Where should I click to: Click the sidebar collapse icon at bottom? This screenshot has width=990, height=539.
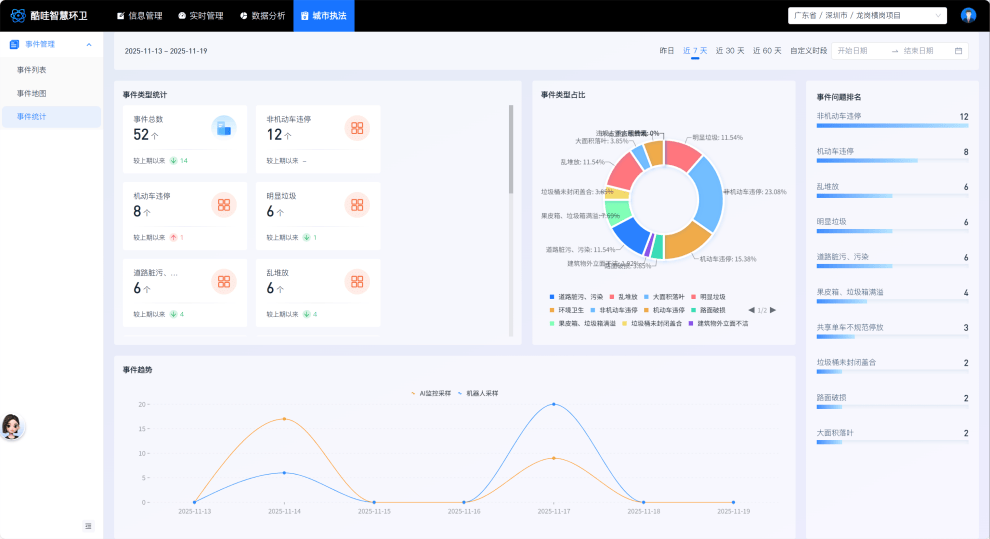click(x=88, y=526)
